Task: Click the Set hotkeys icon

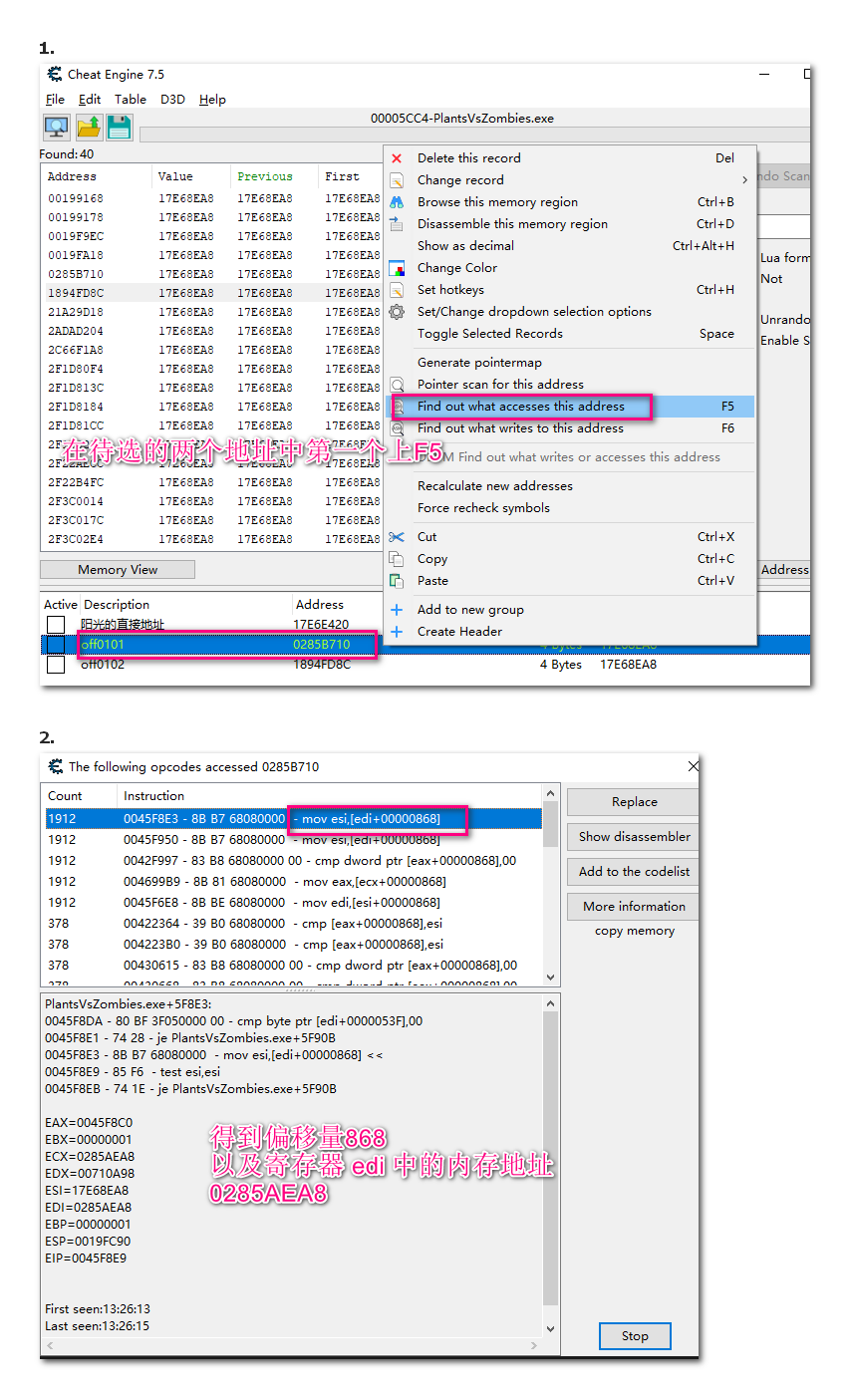Action: (x=397, y=290)
